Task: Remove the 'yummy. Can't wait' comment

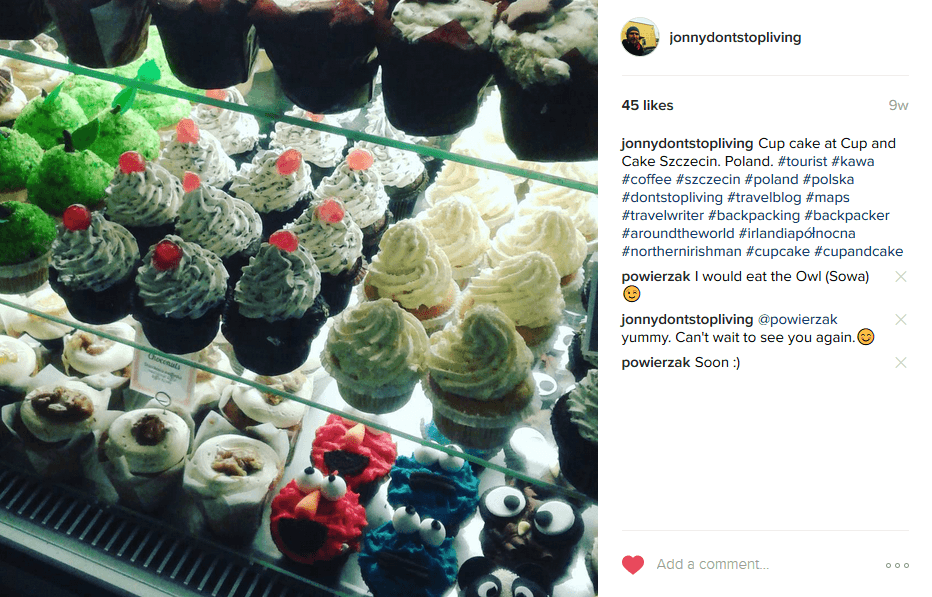Action: [900, 320]
